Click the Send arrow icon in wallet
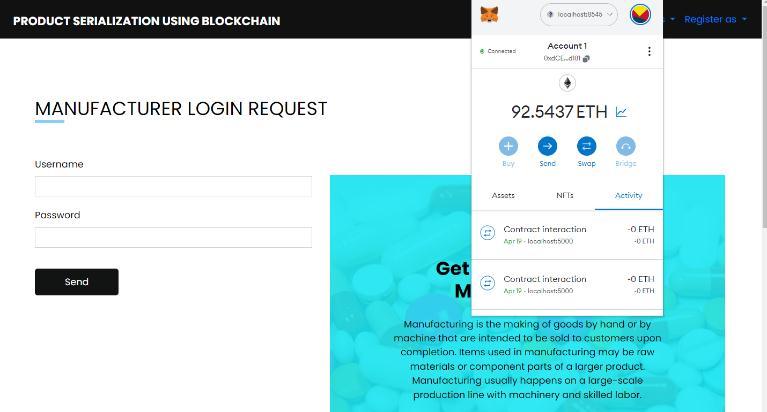This screenshot has width=767, height=412. pyautogui.click(x=547, y=146)
